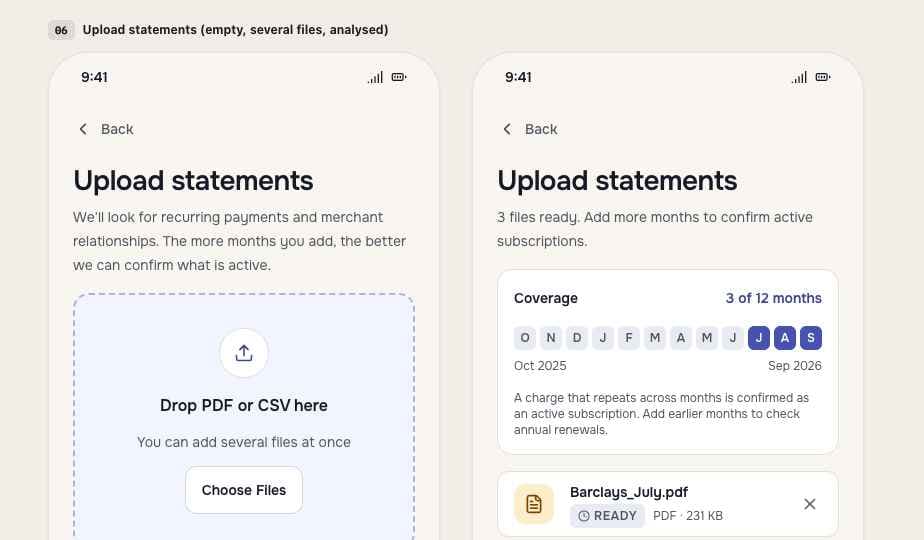This screenshot has height=540, width=924.
Task: Select the grey A chip for April
Action: (681, 338)
